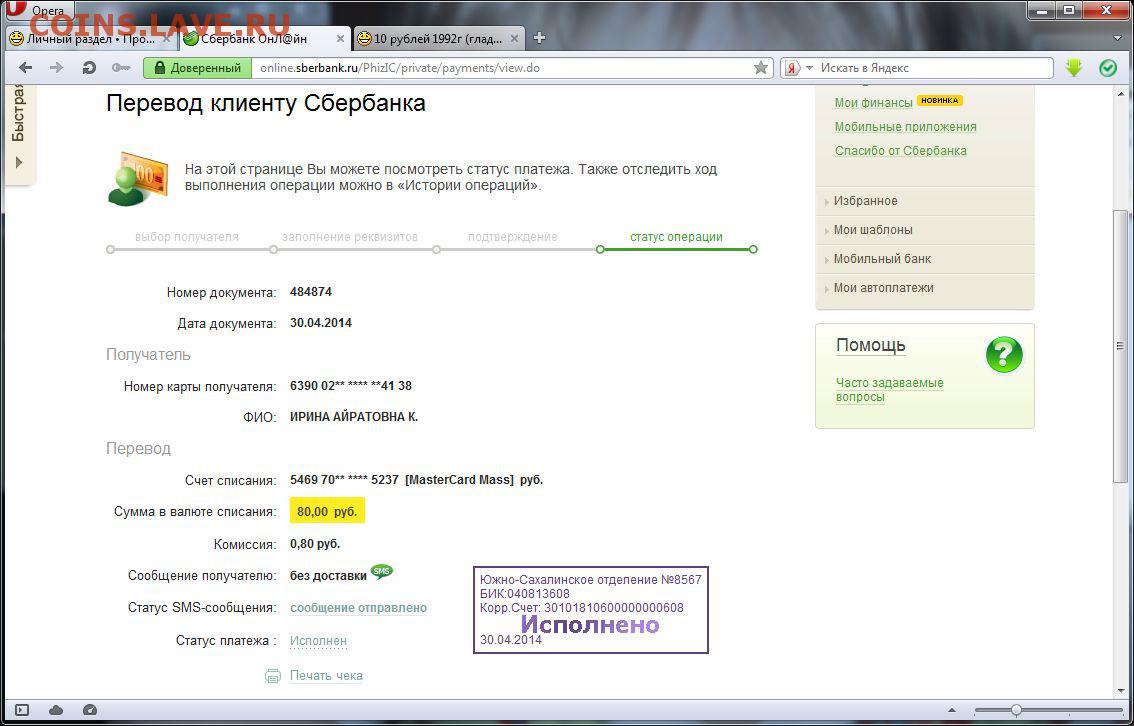
Task: Go back with the browser back arrow
Action: tap(25, 68)
